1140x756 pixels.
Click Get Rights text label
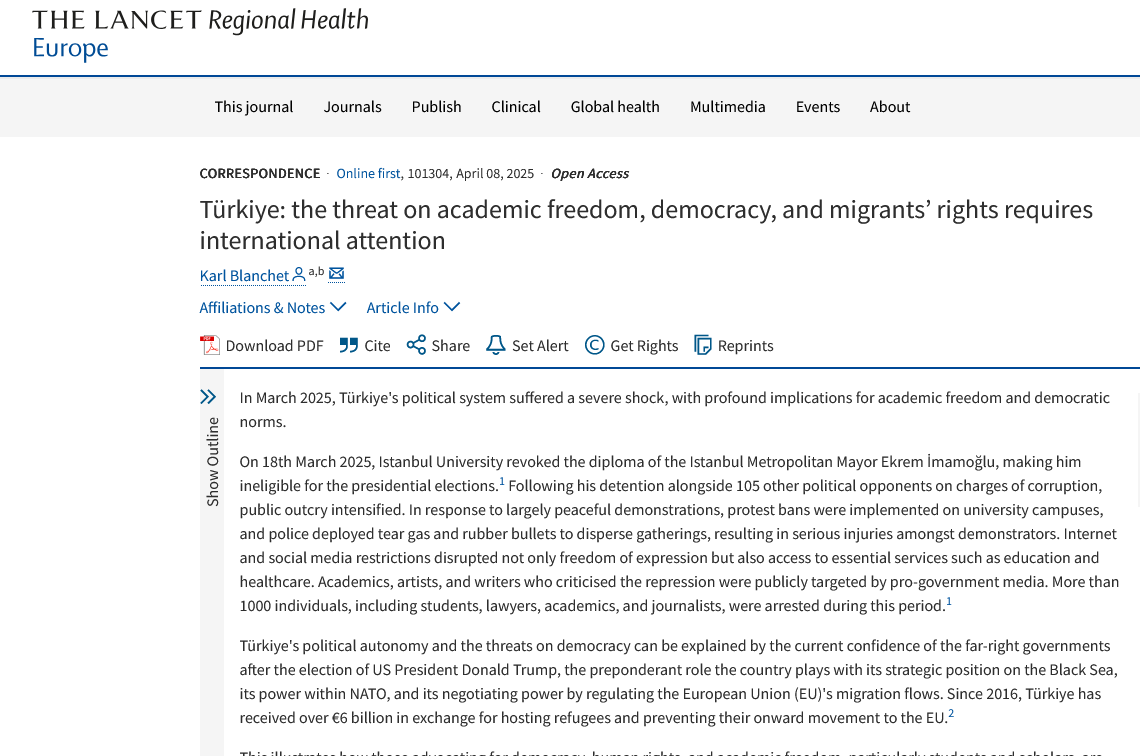(x=644, y=346)
